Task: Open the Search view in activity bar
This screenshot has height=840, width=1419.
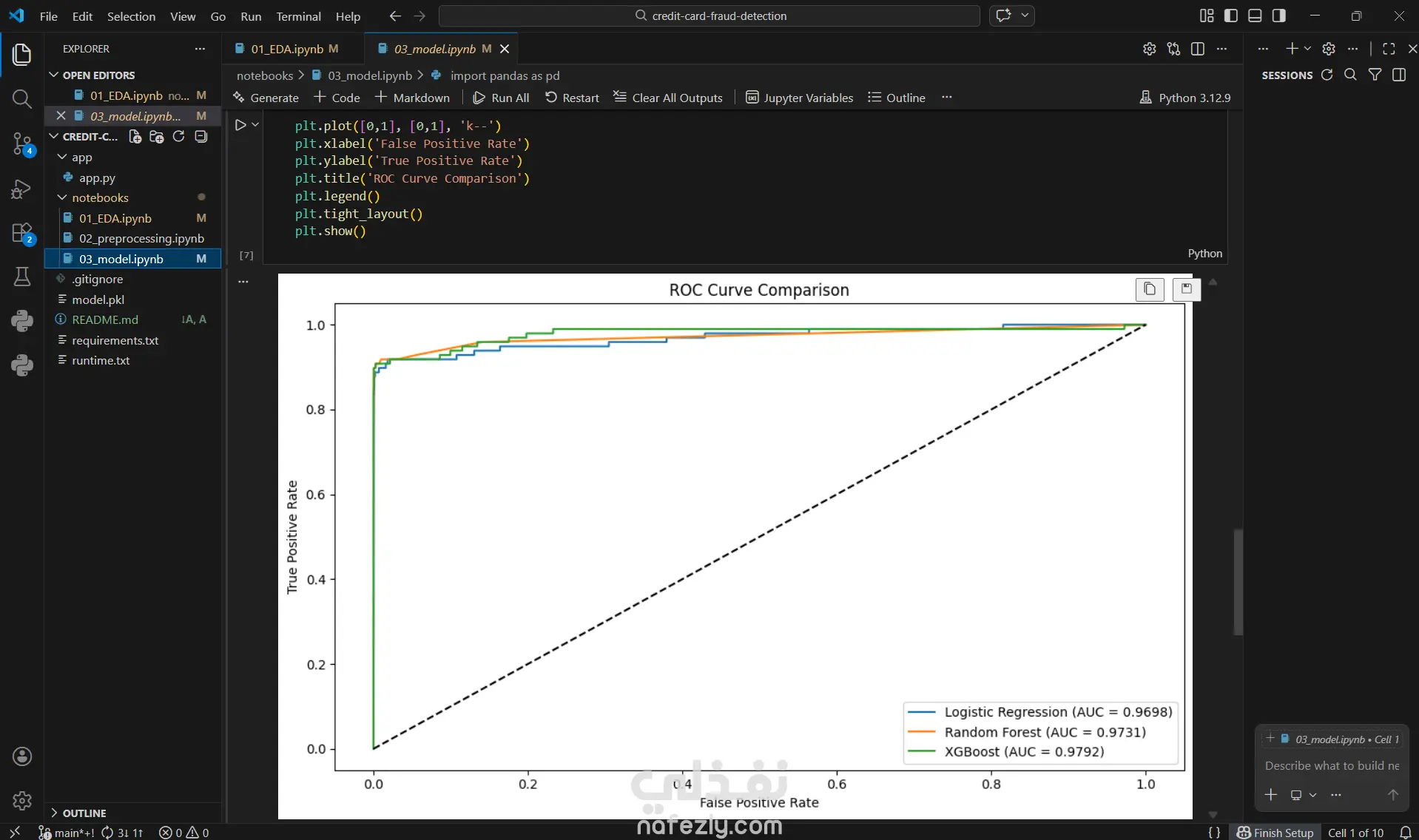Action: (21, 99)
